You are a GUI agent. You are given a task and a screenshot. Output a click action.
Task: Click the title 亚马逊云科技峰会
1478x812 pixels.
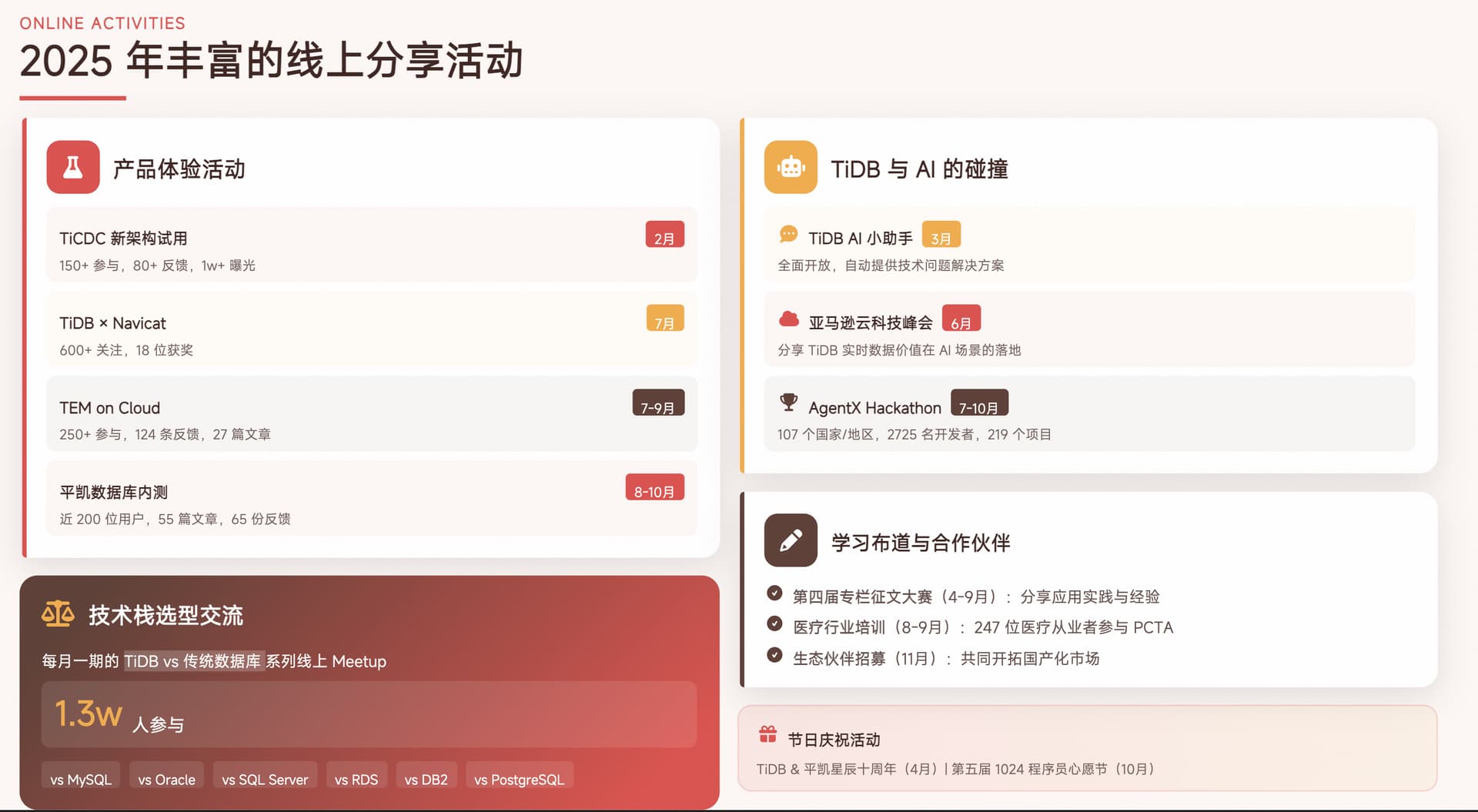(871, 322)
